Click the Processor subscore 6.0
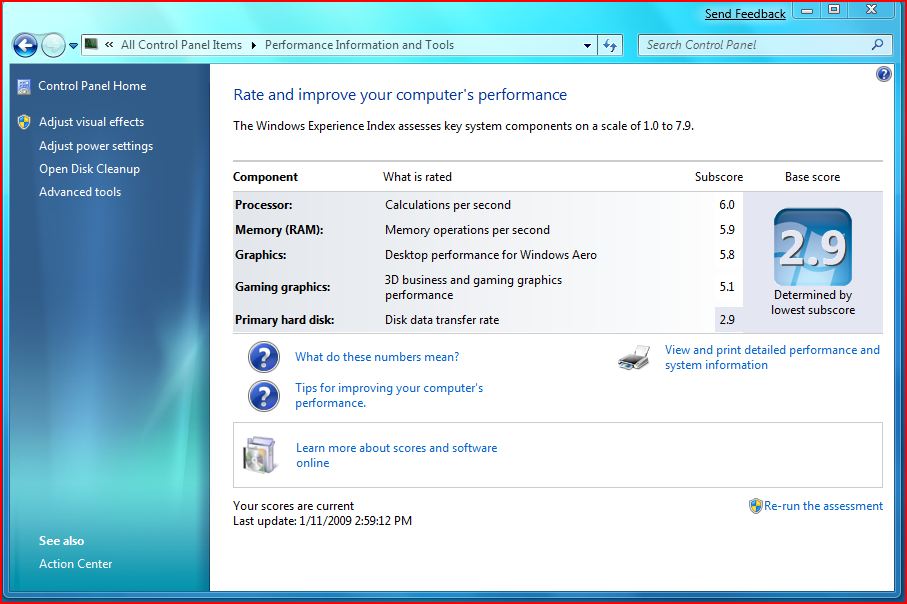Image resolution: width=907 pixels, height=604 pixels. [727, 205]
